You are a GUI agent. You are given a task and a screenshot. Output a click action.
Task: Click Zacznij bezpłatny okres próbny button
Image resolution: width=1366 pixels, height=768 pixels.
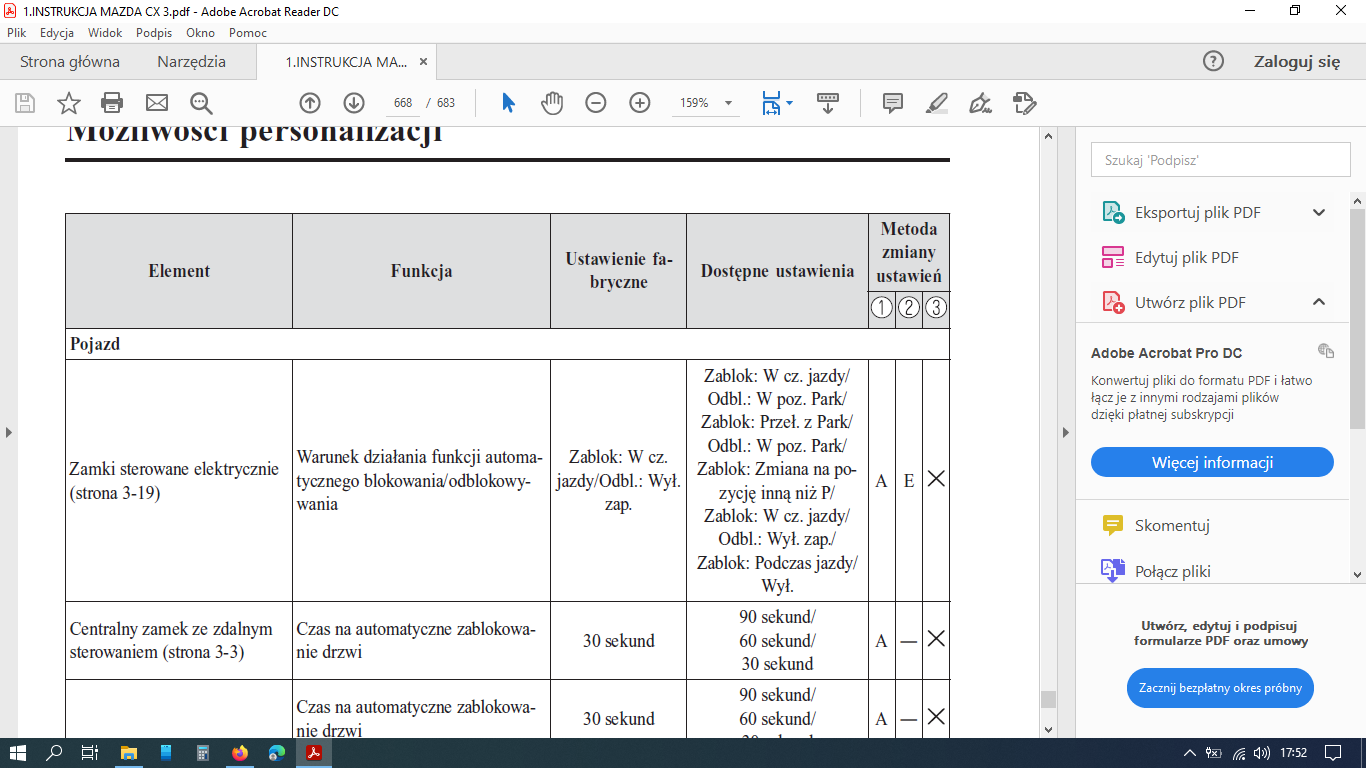(1219, 688)
